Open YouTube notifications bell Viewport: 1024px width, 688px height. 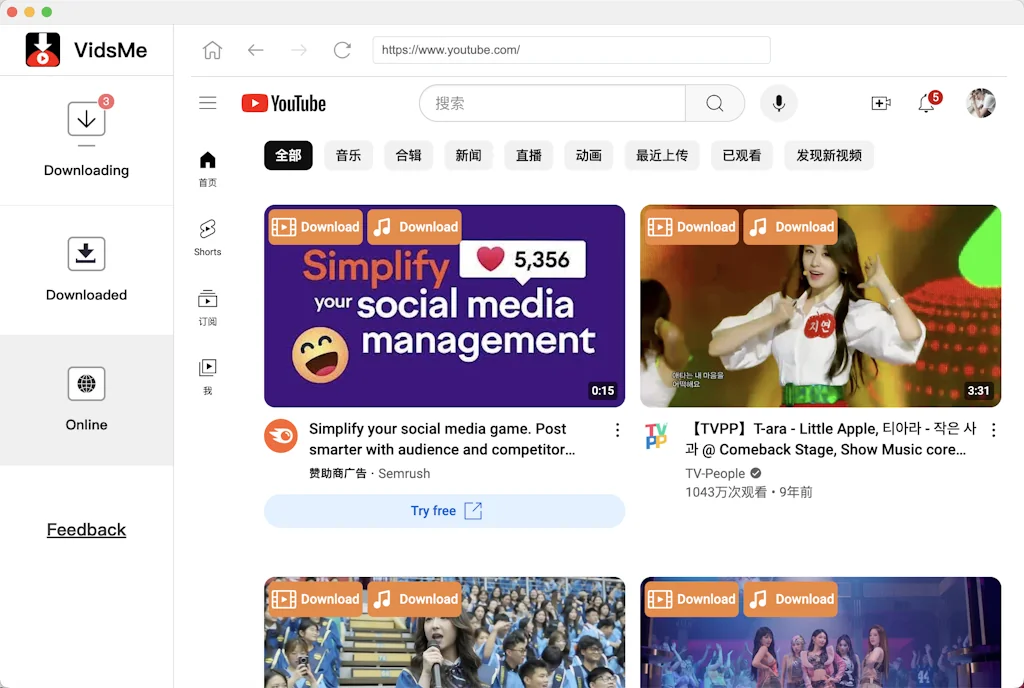[x=925, y=103]
